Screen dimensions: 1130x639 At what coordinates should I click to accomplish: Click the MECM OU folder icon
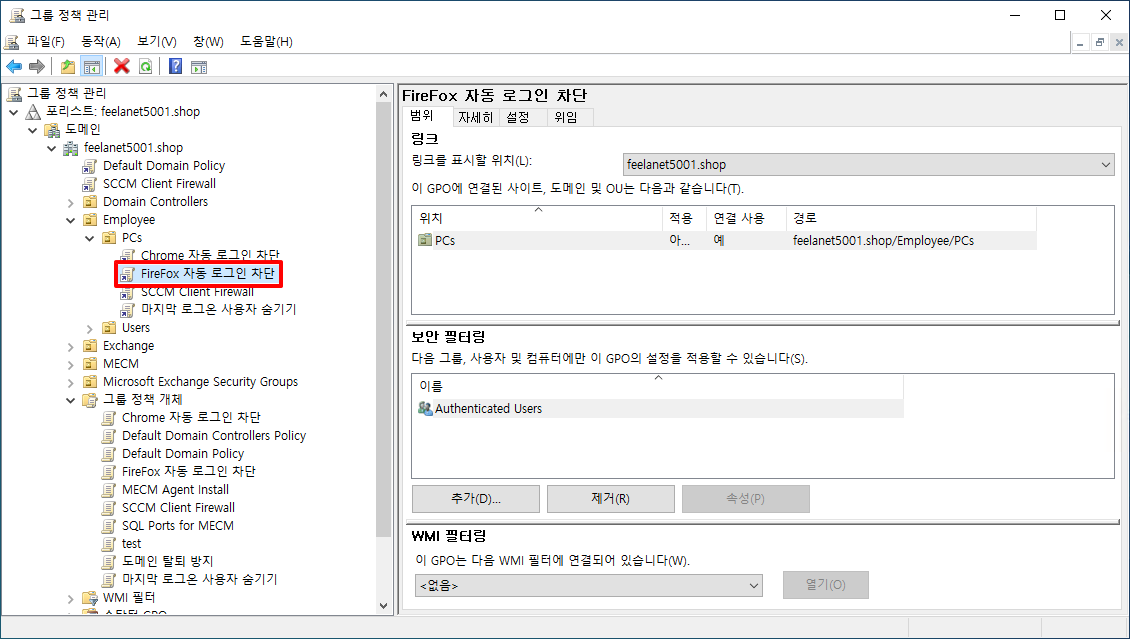pos(89,364)
